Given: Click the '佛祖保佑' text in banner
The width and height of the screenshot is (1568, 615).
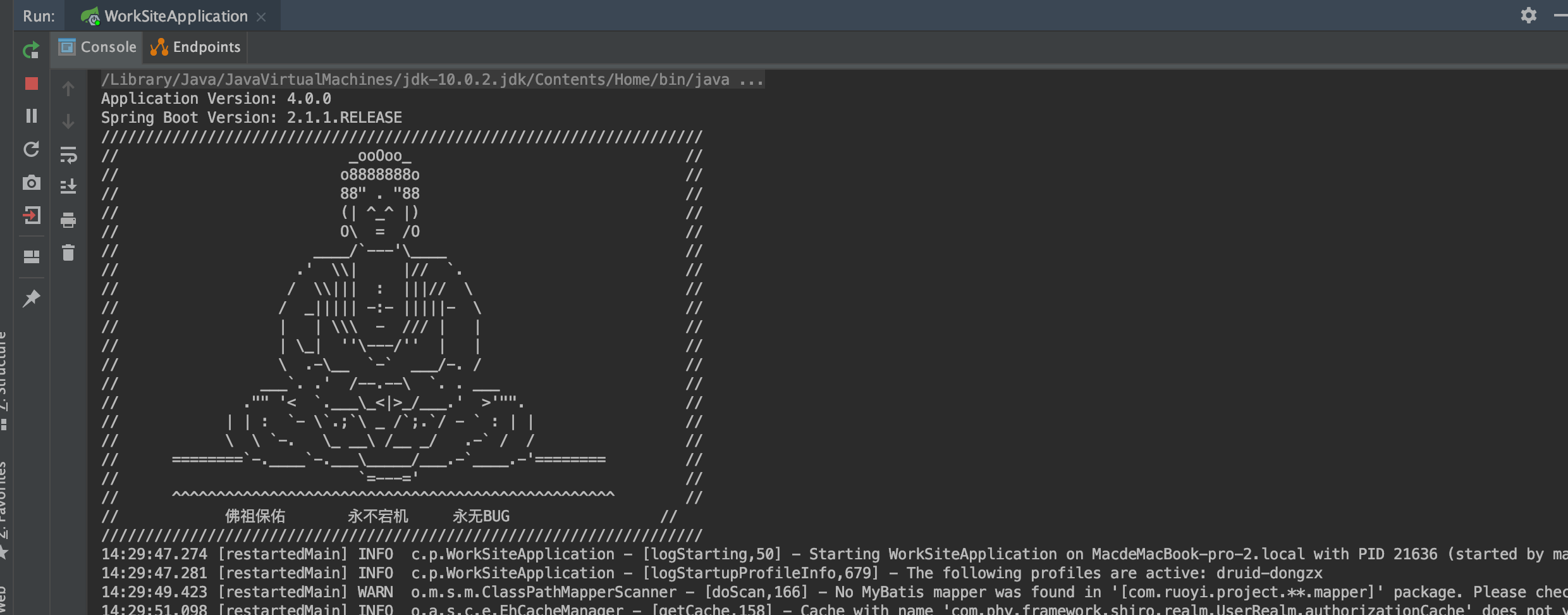Looking at the screenshot, I should 255,516.
